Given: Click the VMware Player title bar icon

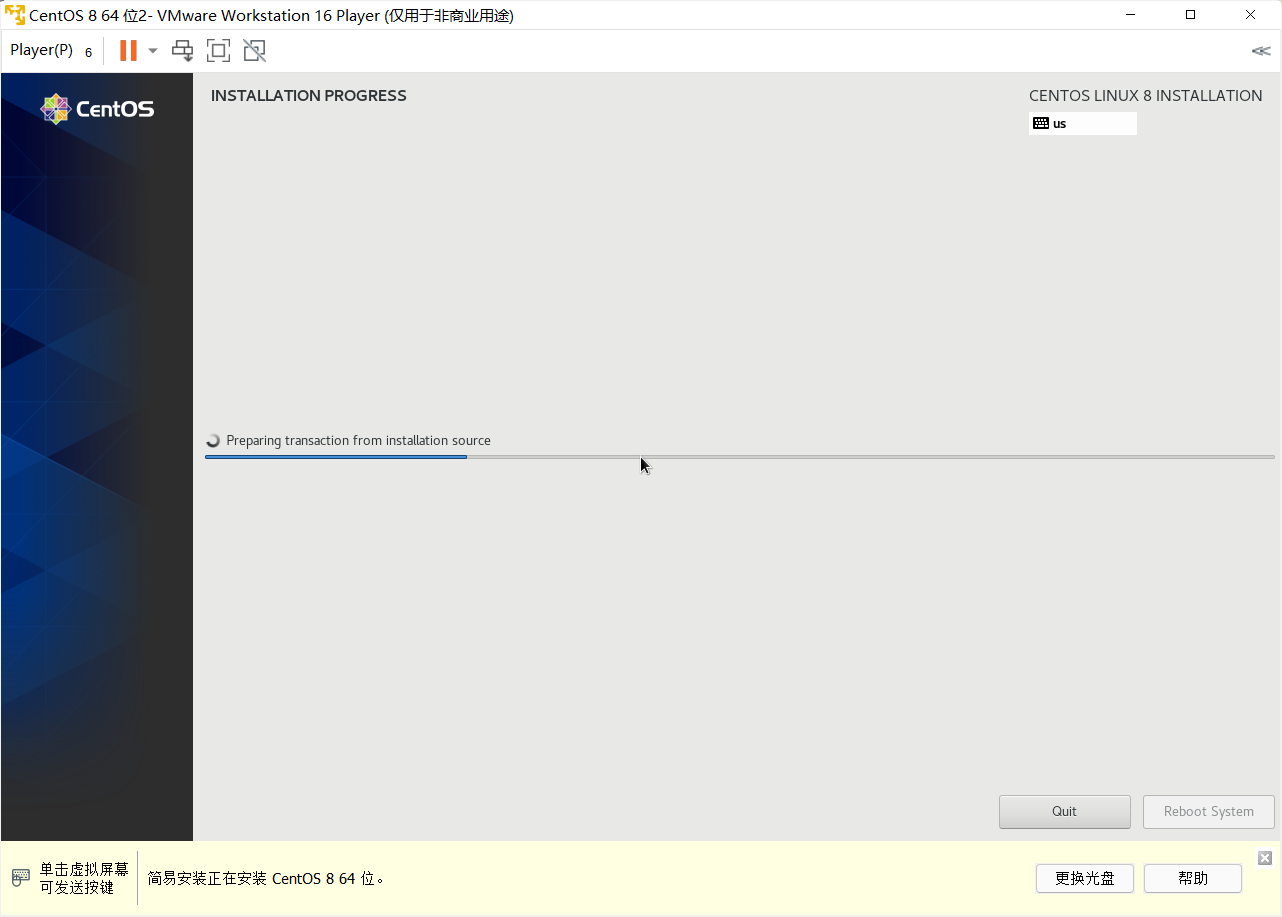Looking at the screenshot, I should [15, 15].
